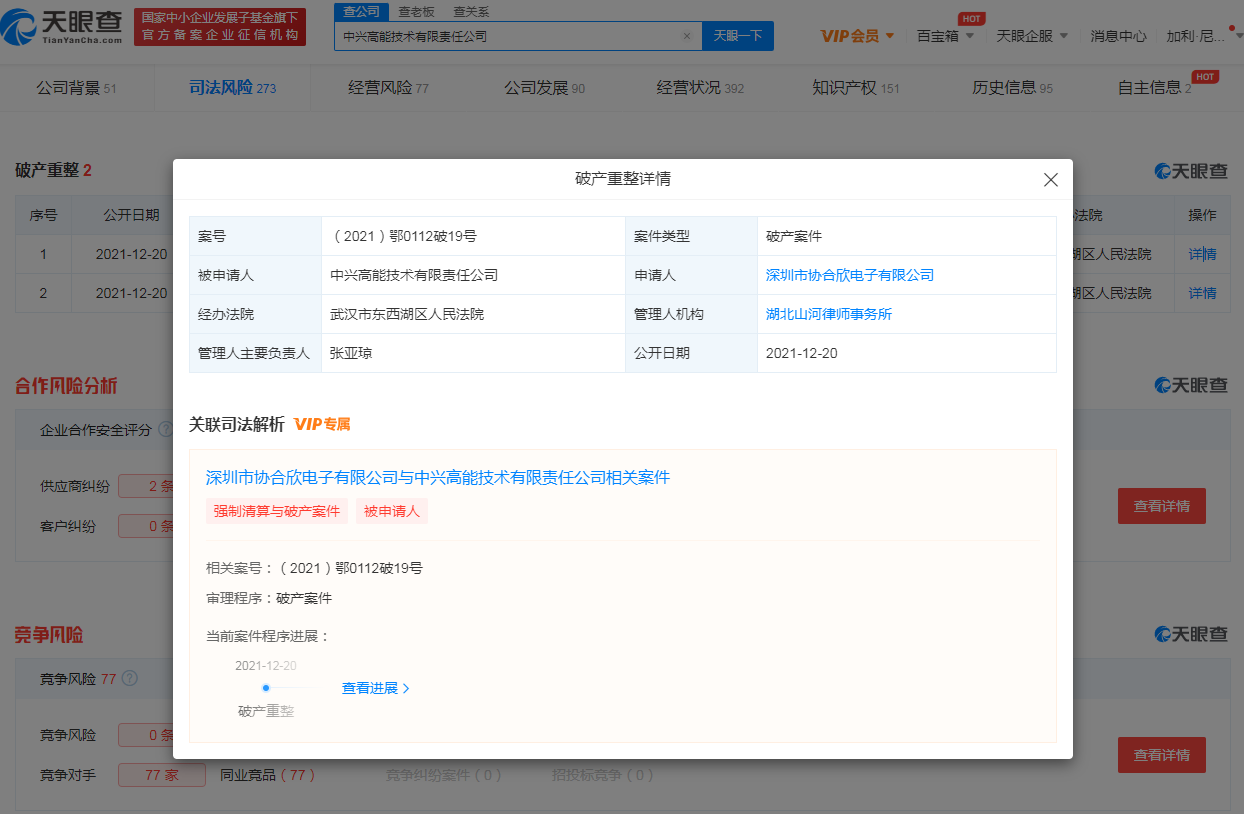Screen dimensions: 1244x814
Task: Click the 77 家 competitor count box
Action: (162, 775)
